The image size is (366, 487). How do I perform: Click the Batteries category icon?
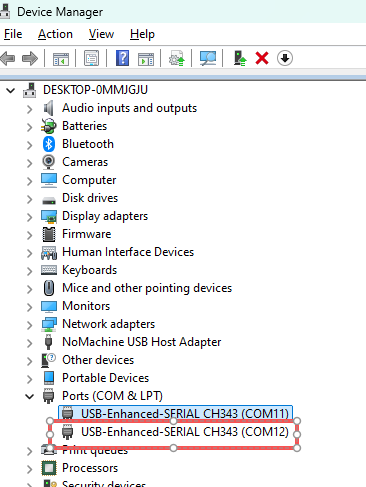click(49, 126)
